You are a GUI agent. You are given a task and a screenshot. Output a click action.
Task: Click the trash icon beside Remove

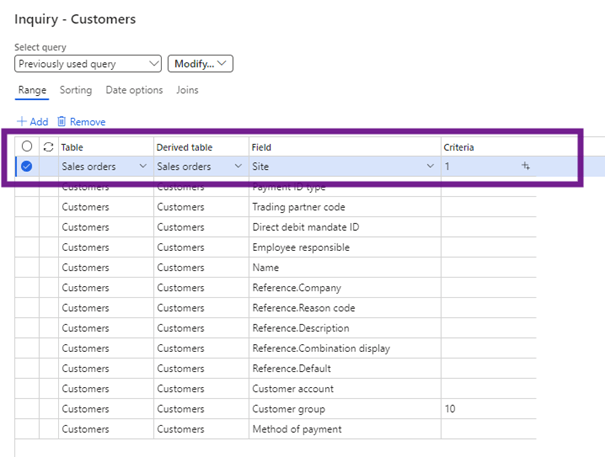[62, 122]
